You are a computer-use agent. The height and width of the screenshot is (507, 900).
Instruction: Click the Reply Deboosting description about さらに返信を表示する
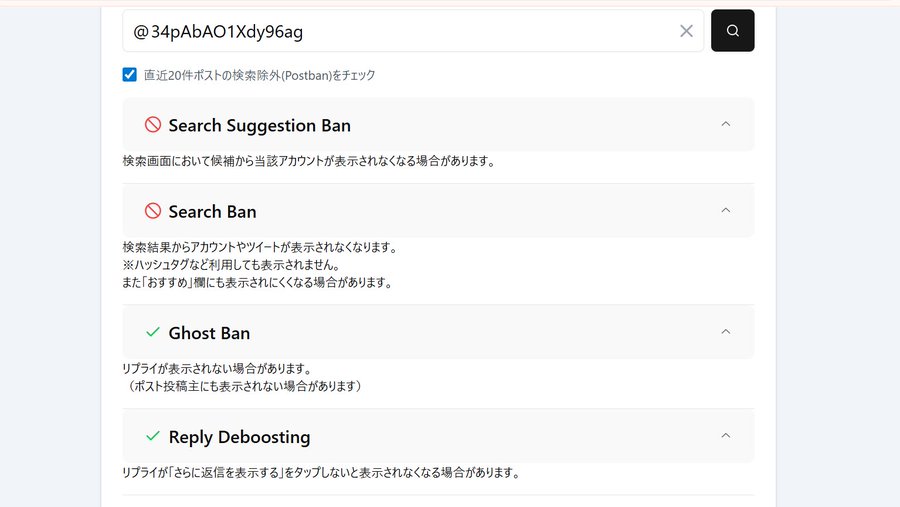click(320, 472)
